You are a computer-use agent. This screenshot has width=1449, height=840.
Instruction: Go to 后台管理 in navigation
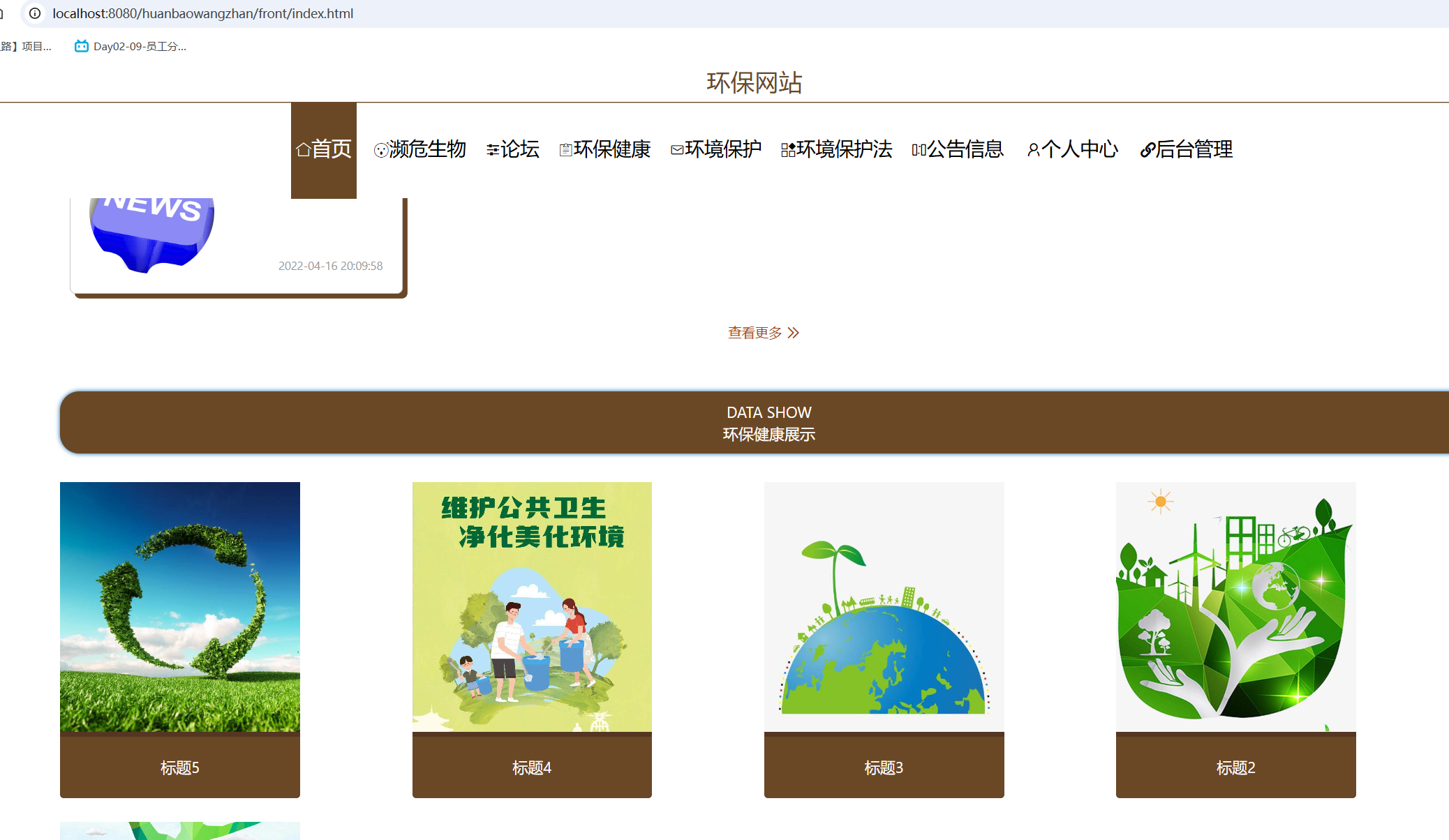point(1194,149)
